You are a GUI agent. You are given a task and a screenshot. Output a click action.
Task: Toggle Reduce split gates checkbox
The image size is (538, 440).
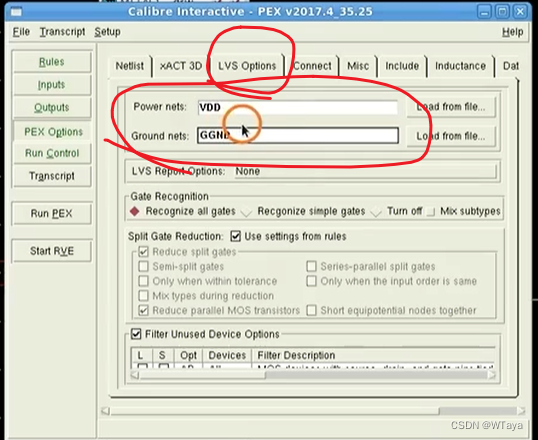143,252
